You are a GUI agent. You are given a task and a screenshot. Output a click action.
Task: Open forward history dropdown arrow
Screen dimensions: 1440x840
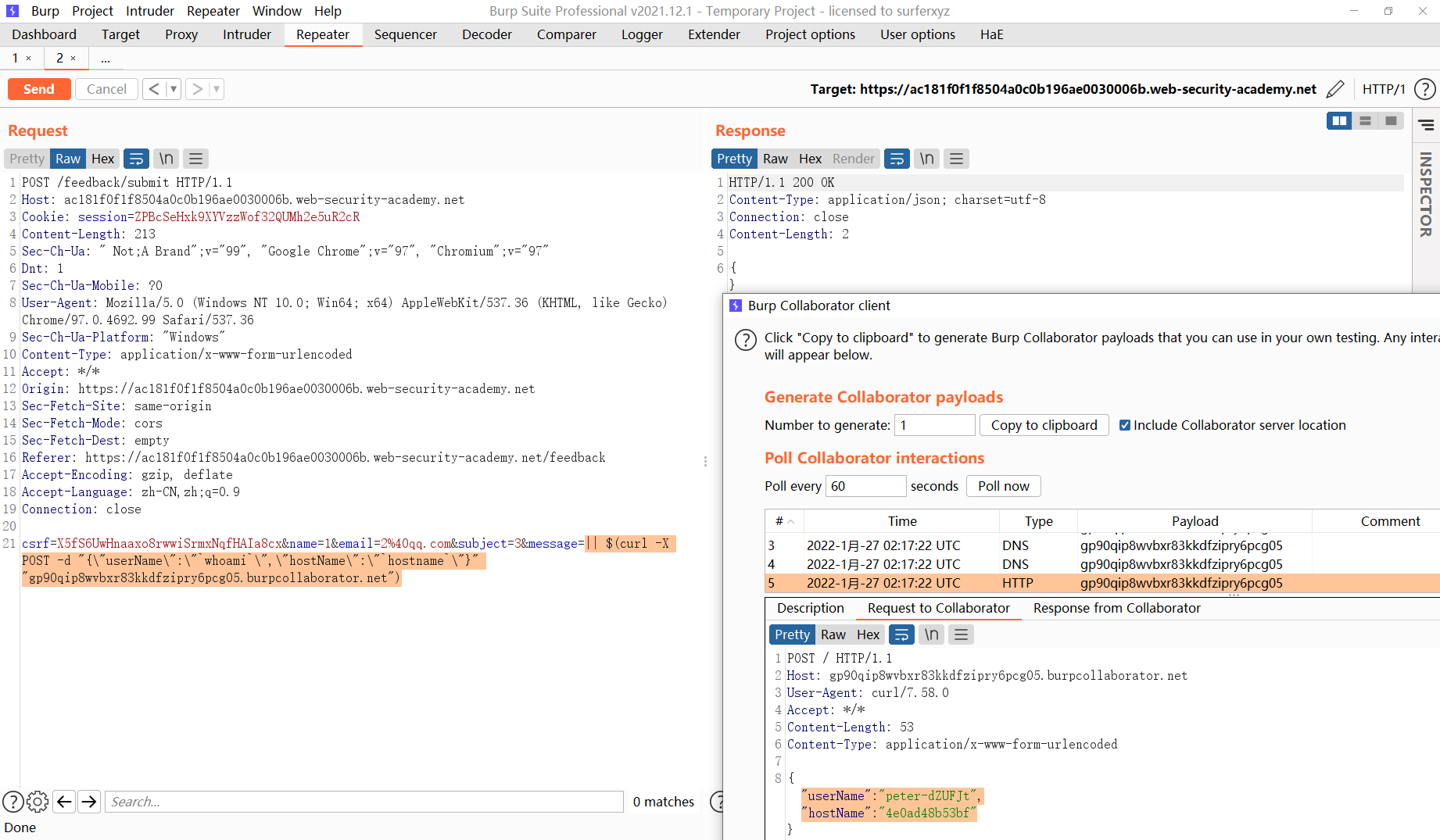pyautogui.click(x=217, y=89)
